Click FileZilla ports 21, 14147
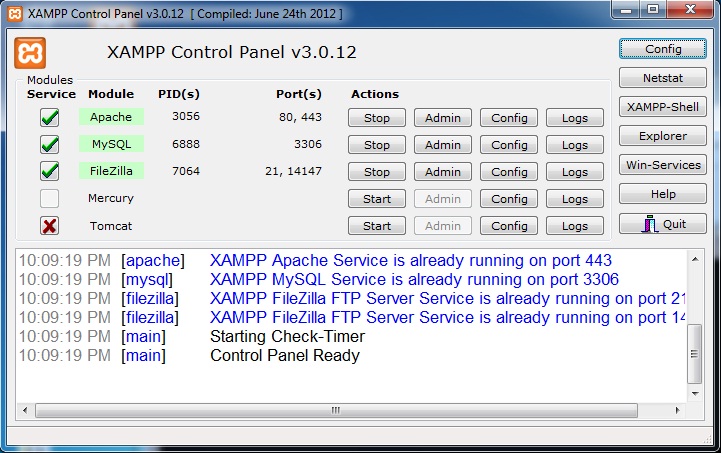 pos(293,172)
